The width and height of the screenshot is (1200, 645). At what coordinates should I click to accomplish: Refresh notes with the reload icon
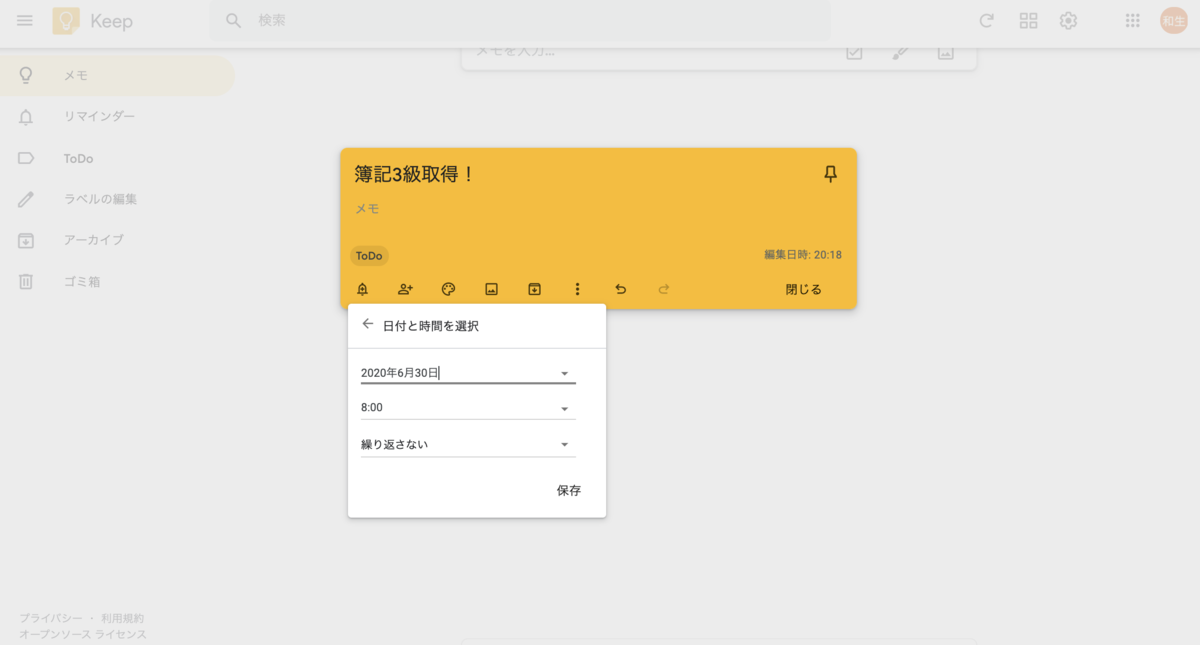[986, 21]
